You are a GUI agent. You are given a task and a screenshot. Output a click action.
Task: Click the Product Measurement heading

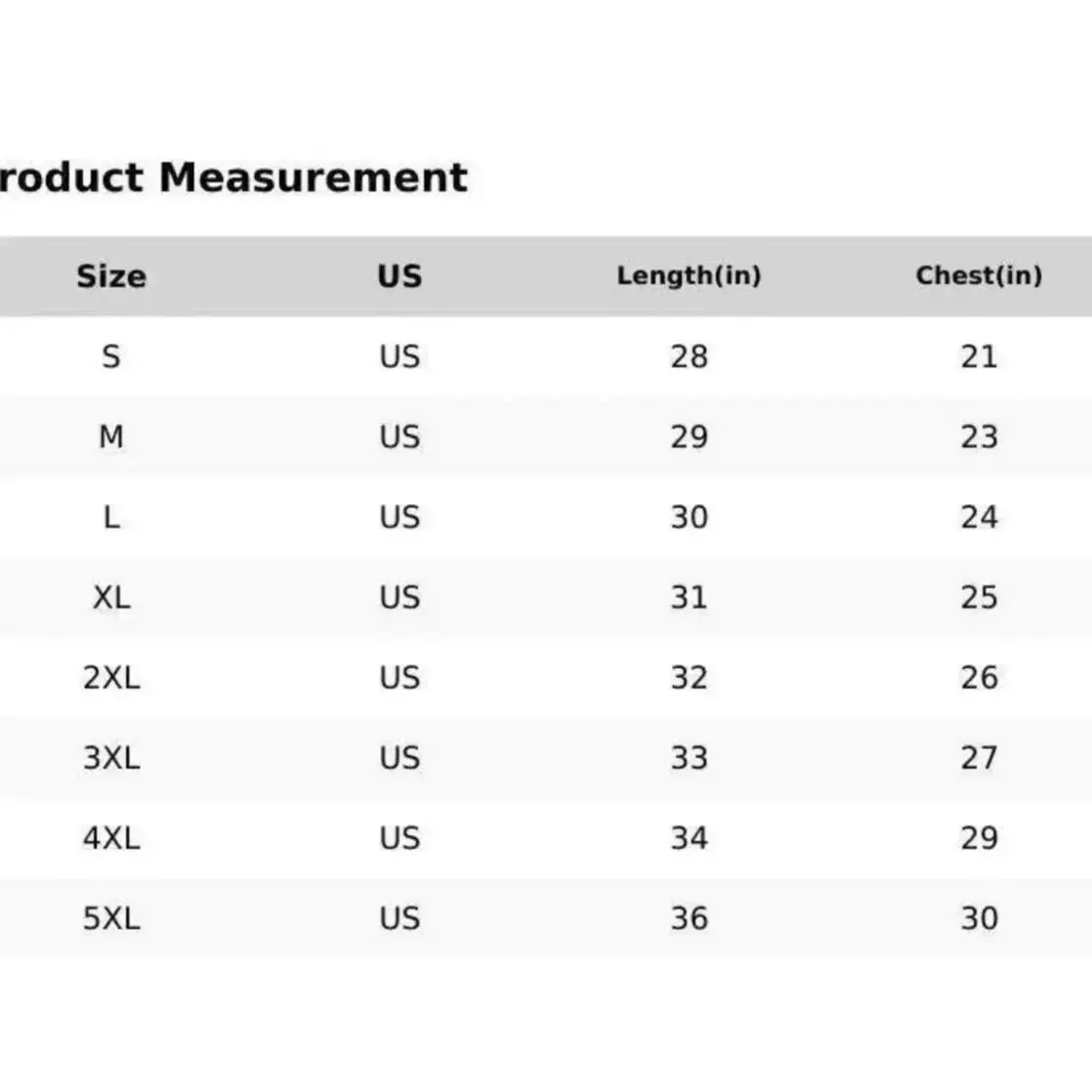tap(233, 178)
